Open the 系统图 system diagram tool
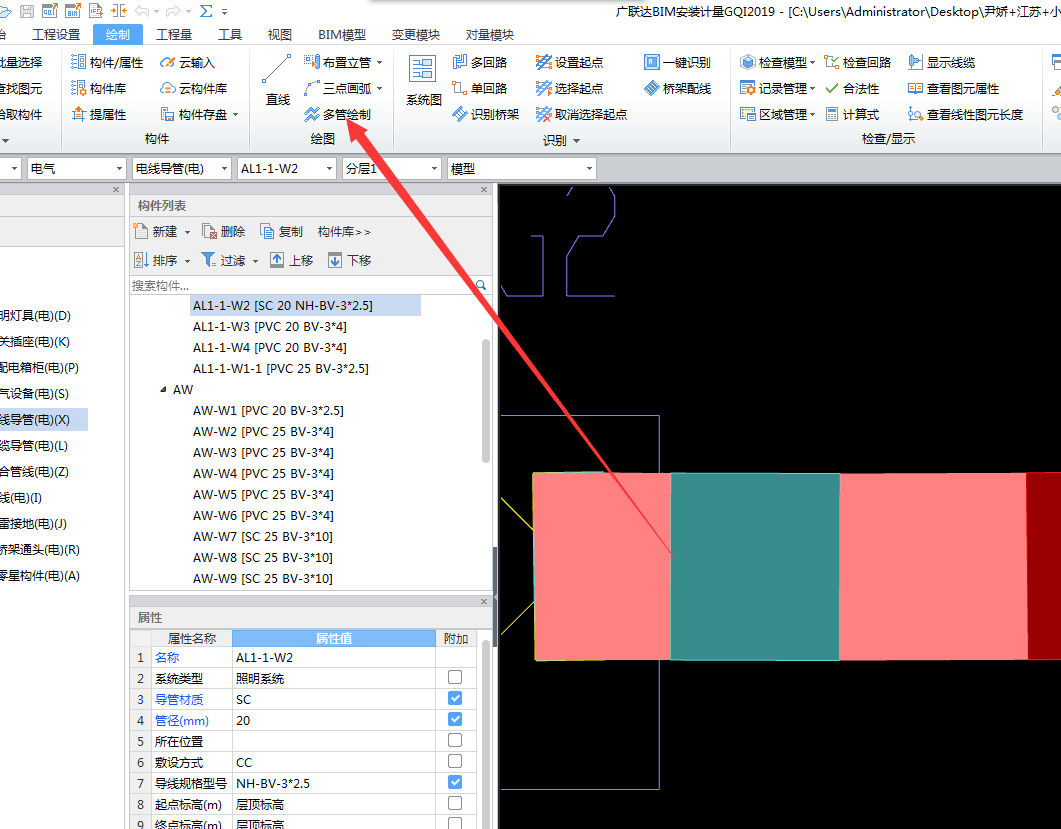1061x829 pixels. pyautogui.click(x=424, y=80)
